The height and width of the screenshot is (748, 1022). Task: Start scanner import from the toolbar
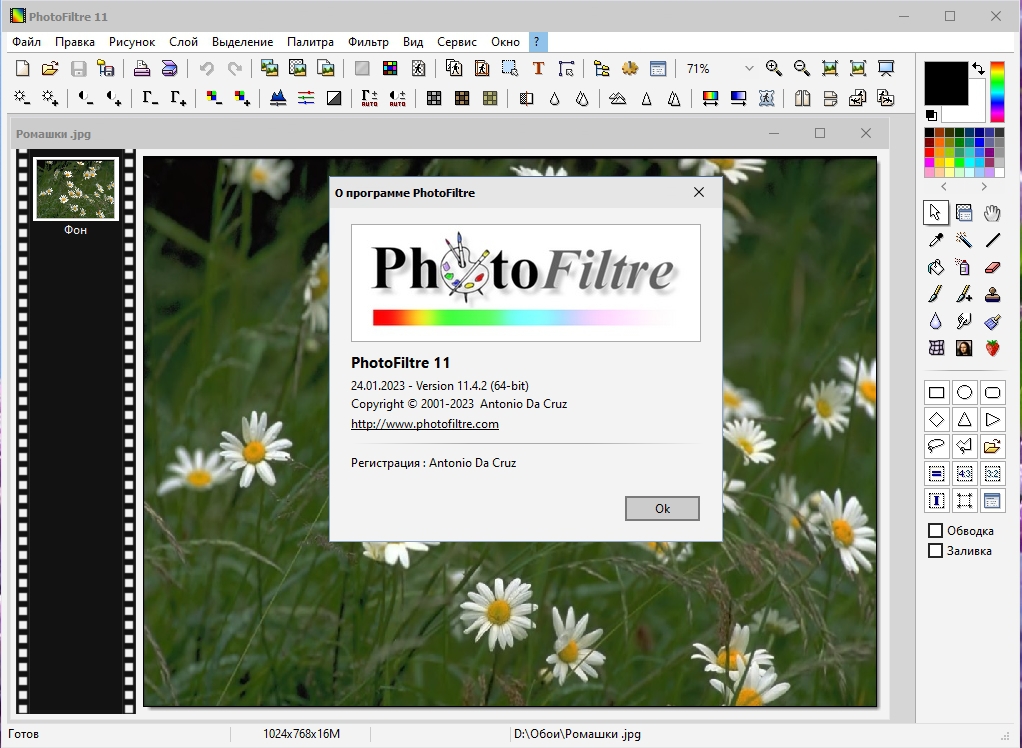pos(169,68)
